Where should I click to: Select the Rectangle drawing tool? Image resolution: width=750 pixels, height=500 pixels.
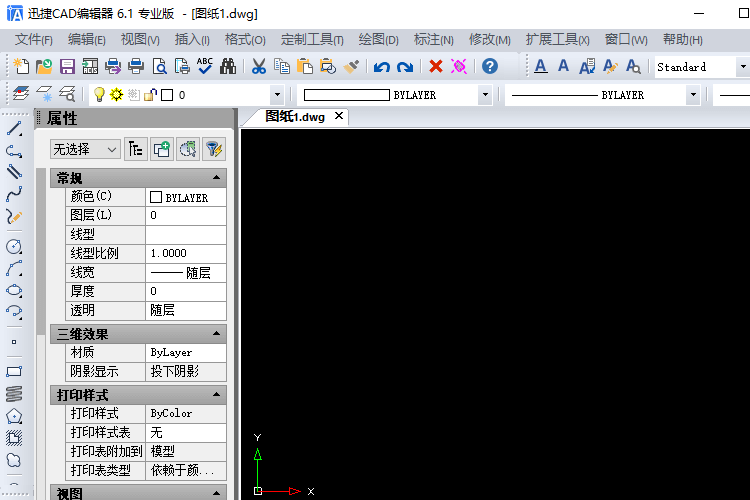tap(14, 372)
